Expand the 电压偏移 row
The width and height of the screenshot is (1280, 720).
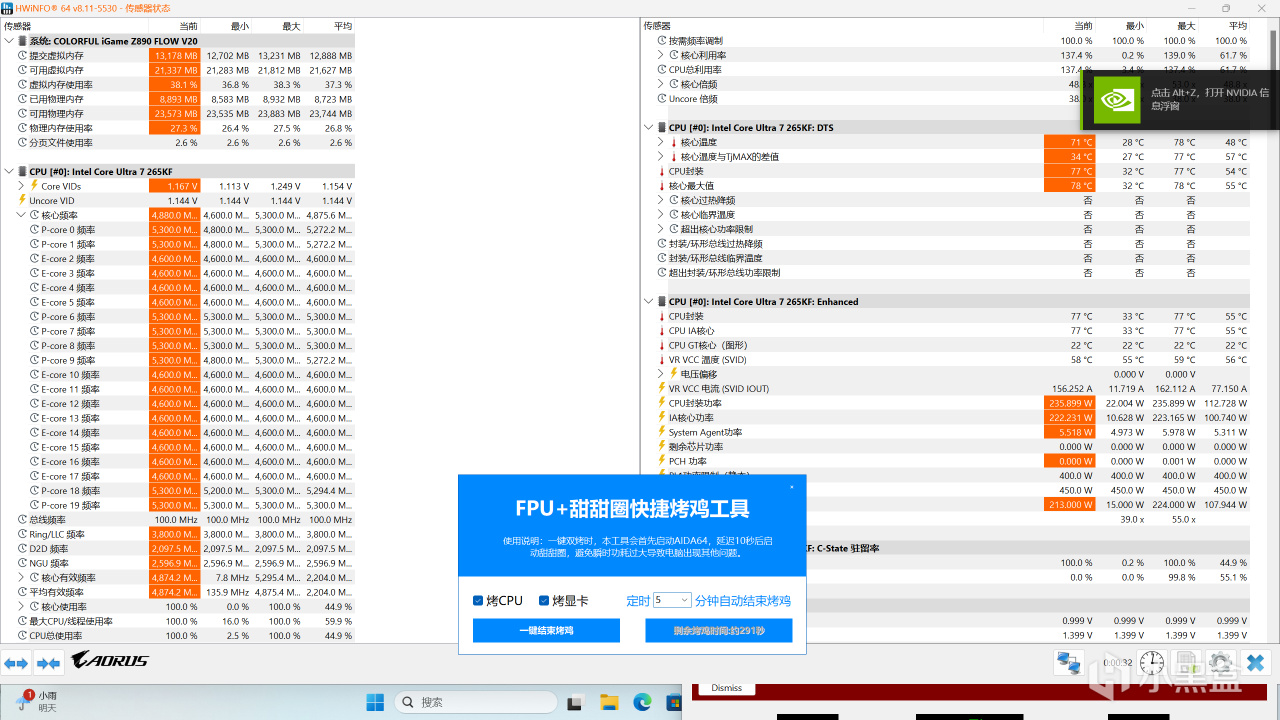661,374
